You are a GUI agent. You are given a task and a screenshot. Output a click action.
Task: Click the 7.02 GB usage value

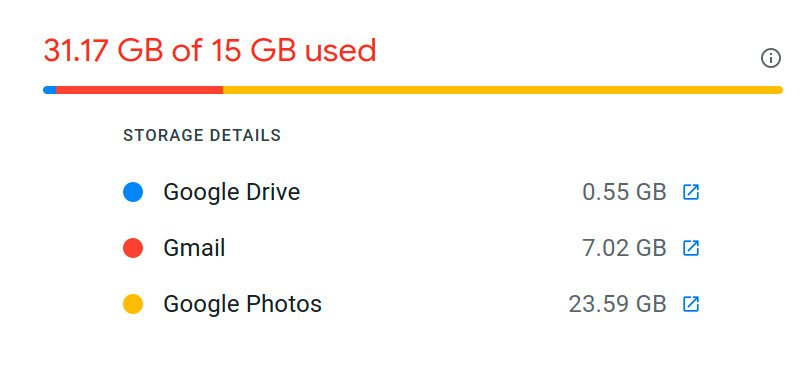tap(624, 248)
